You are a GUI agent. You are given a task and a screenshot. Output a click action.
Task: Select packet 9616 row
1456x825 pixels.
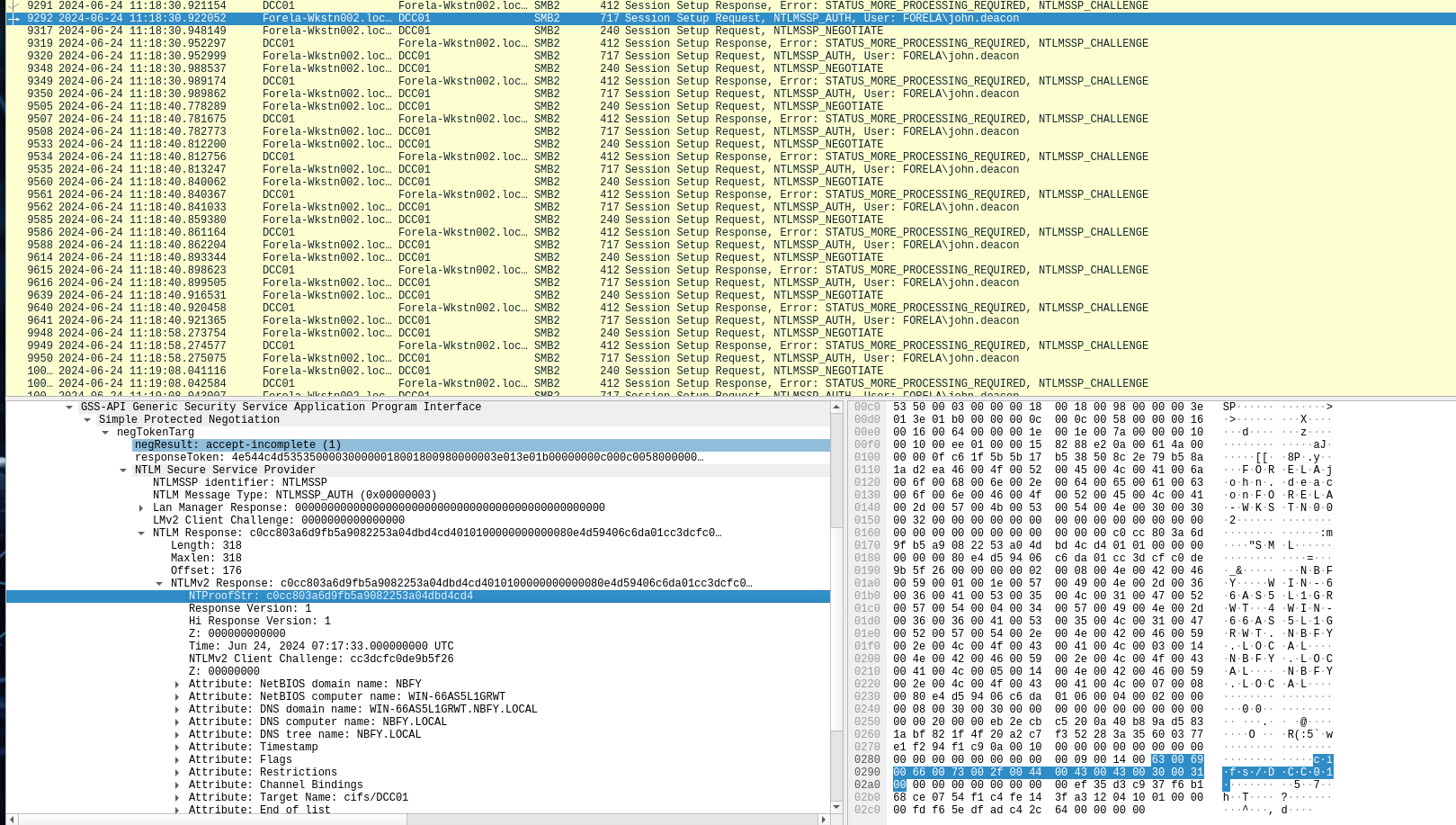[730, 282]
